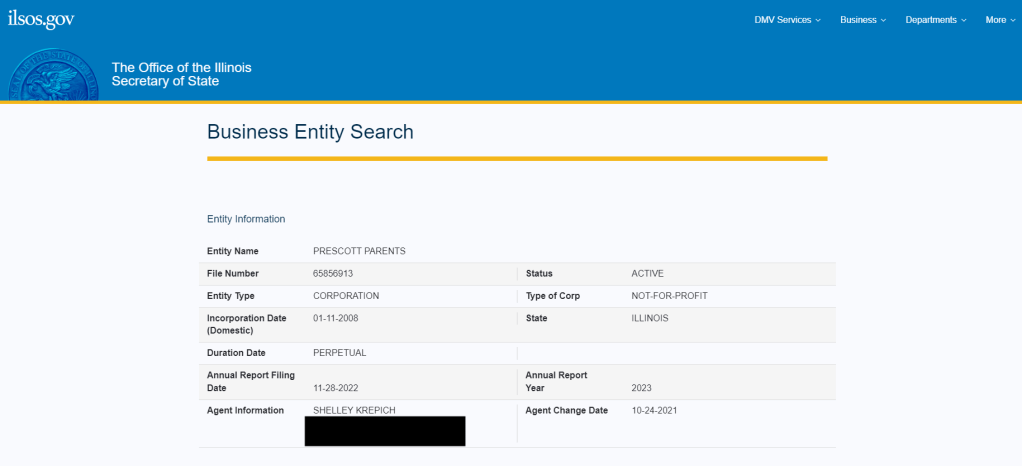Select the Entity Information section label
This screenshot has width=1022, height=466.
pyautogui.click(x=246, y=219)
